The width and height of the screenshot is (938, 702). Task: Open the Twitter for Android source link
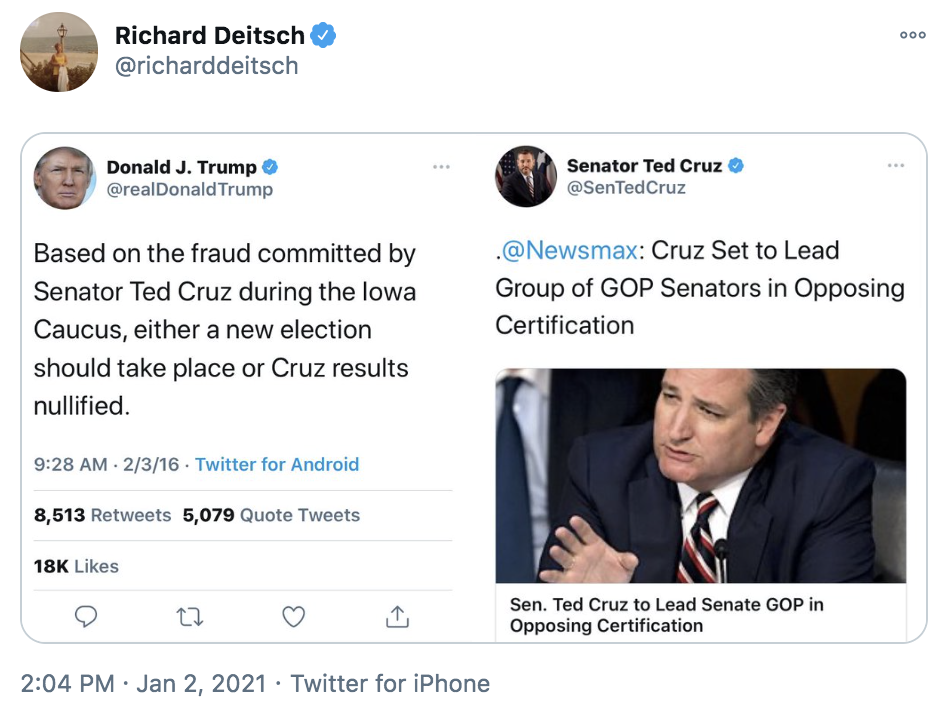277,464
